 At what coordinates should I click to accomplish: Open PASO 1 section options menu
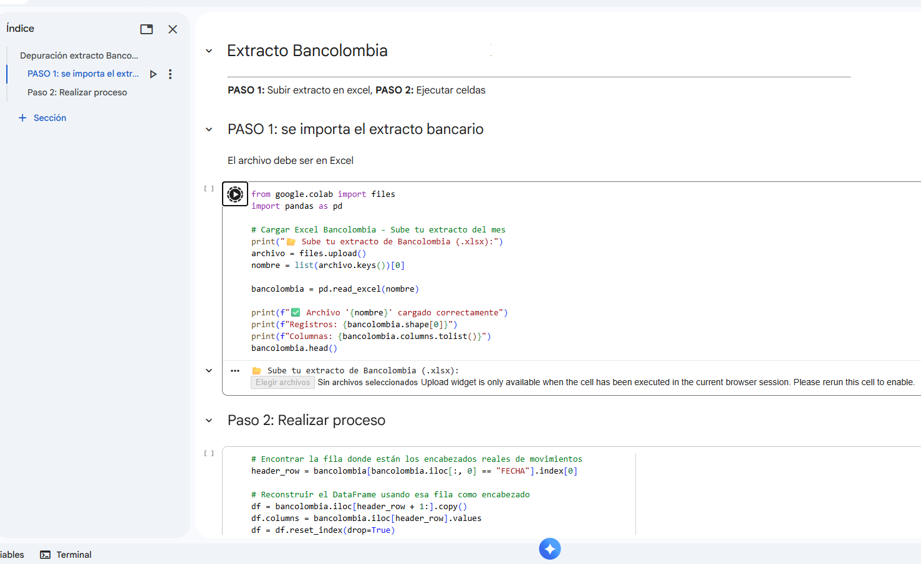coord(170,74)
